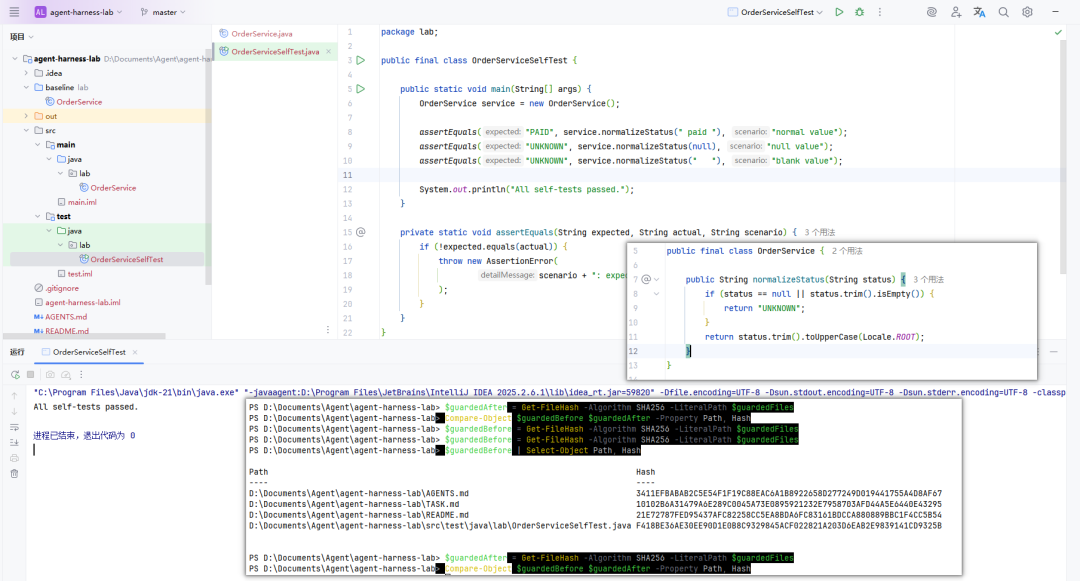1080x581 pixels.
Task: Collapse the baseline folder
Action: pos(26,87)
